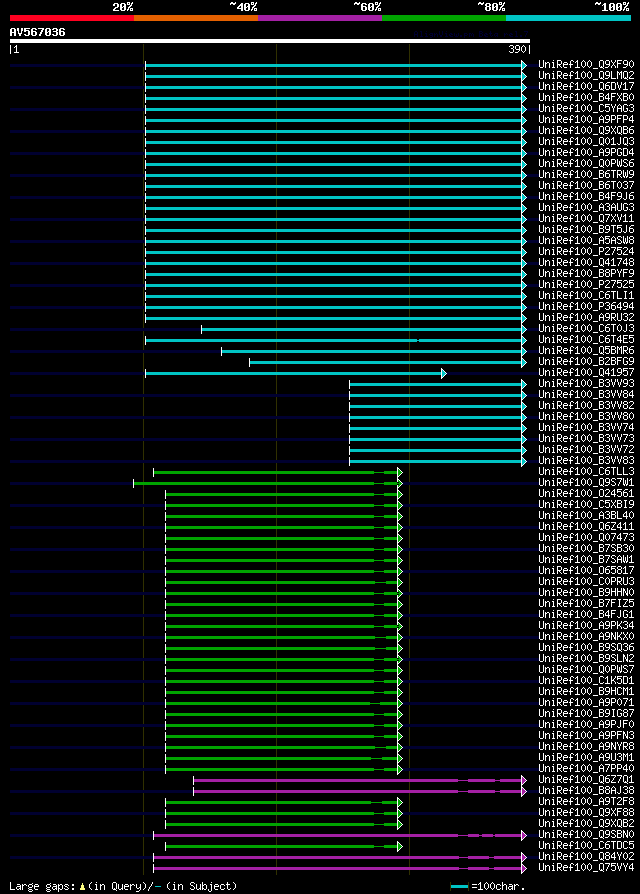Click the green alignment bar for UniRef100_B7SB30
640x894 pixels.
(x=284, y=550)
